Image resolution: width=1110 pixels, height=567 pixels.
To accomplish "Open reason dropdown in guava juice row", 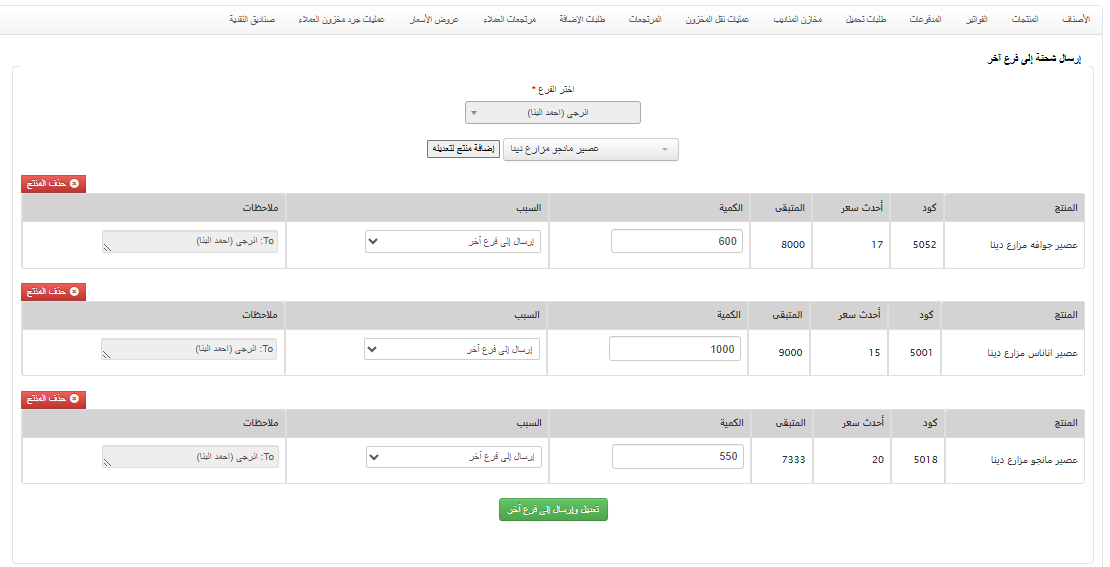I will point(453,241).
